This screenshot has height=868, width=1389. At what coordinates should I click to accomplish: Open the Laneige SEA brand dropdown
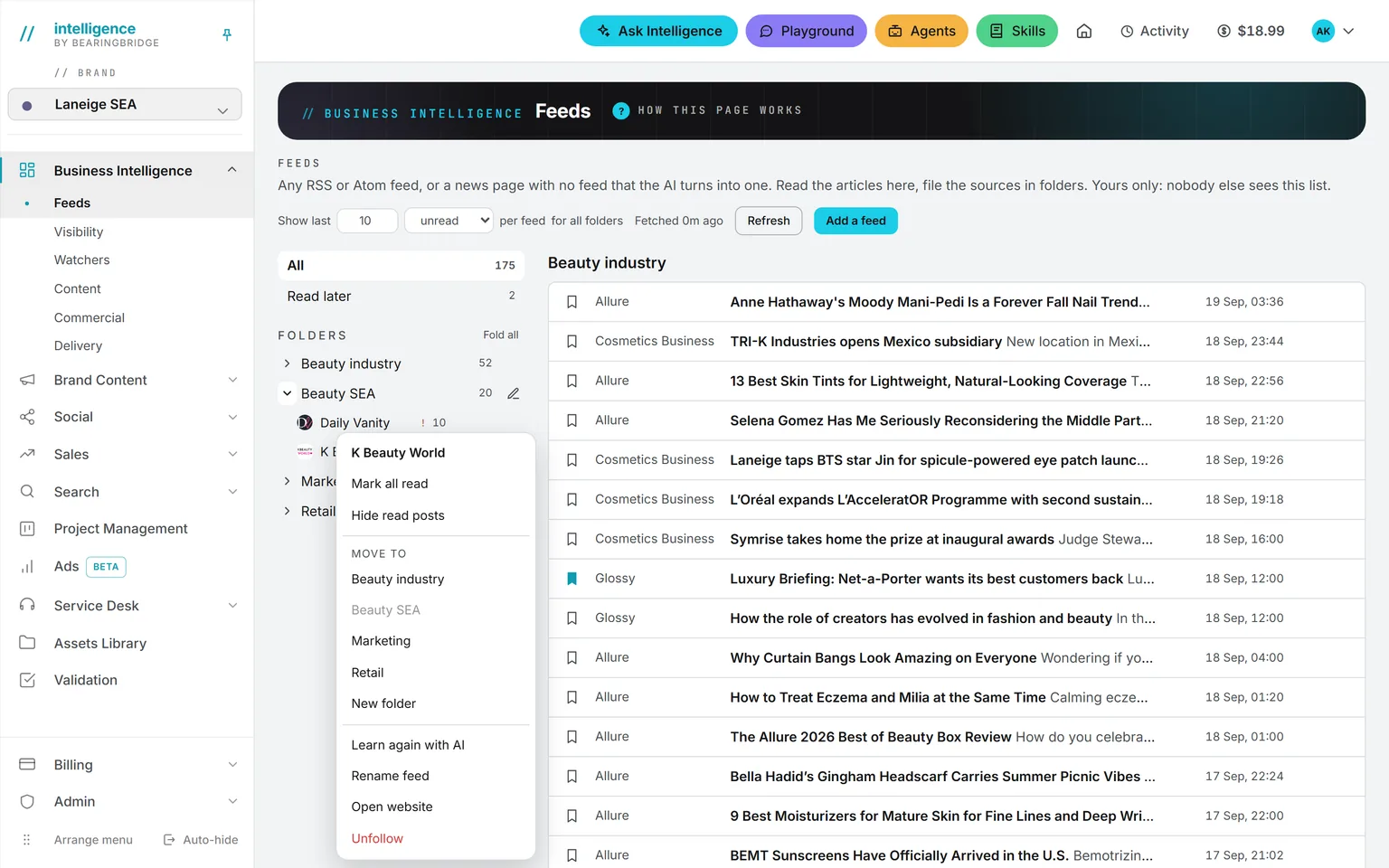coord(125,104)
